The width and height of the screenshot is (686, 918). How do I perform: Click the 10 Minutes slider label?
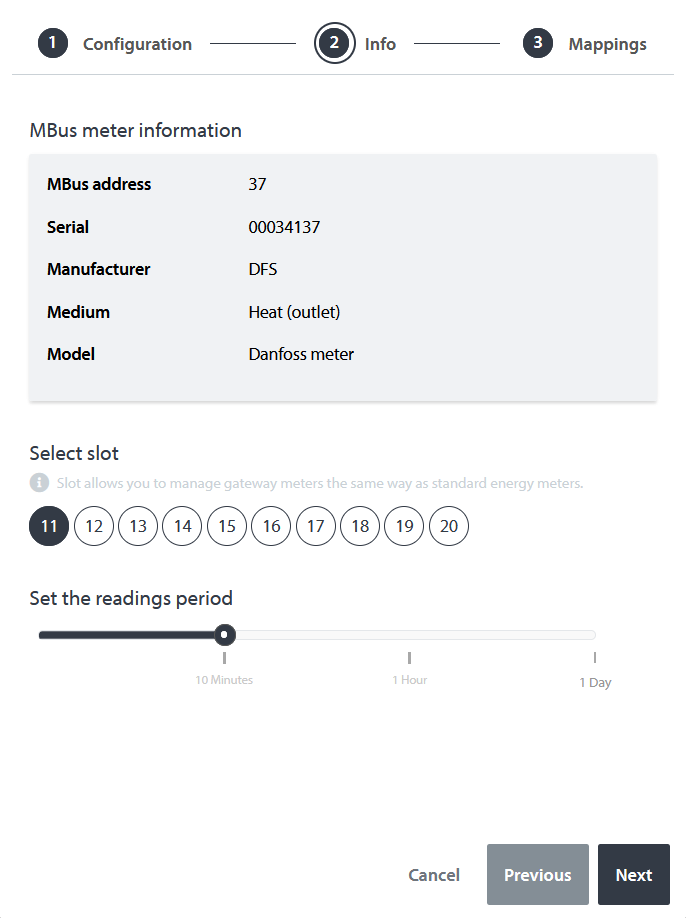pyautogui.click(x=224, y=679)
